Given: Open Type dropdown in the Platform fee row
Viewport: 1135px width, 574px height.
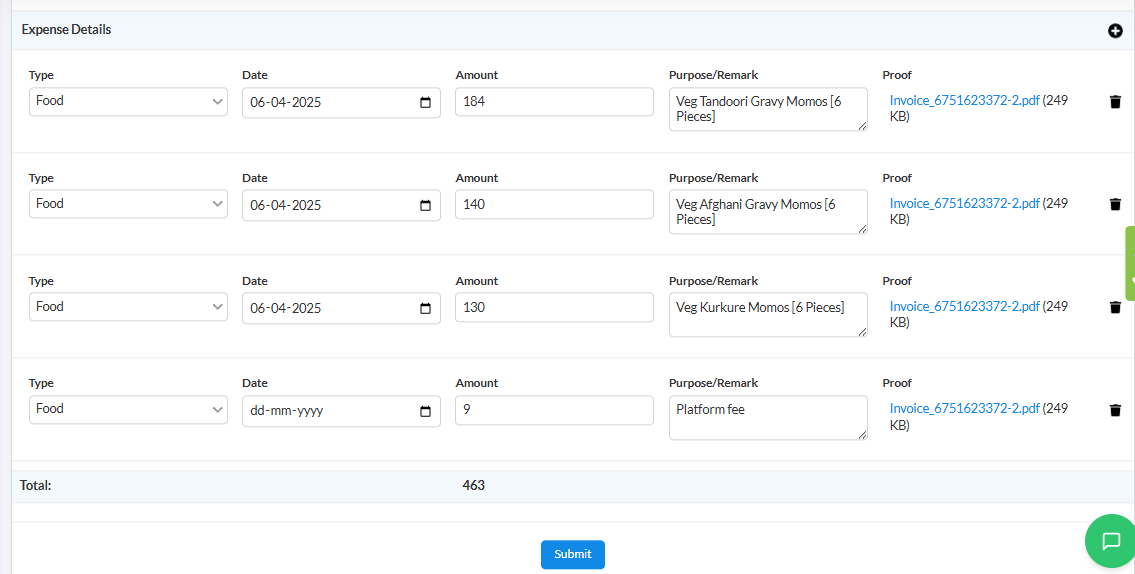Looking at the screenshot, I should tap(128, 409).
